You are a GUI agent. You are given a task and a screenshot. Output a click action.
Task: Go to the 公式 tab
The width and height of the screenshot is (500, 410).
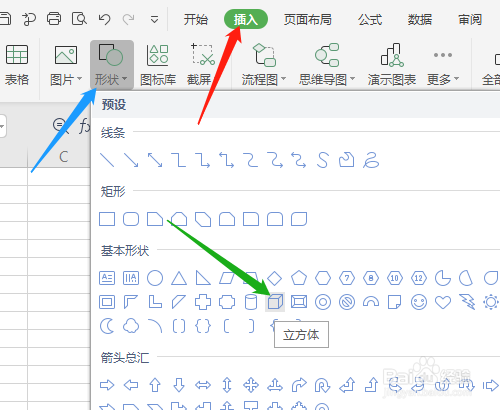(370, 20)
